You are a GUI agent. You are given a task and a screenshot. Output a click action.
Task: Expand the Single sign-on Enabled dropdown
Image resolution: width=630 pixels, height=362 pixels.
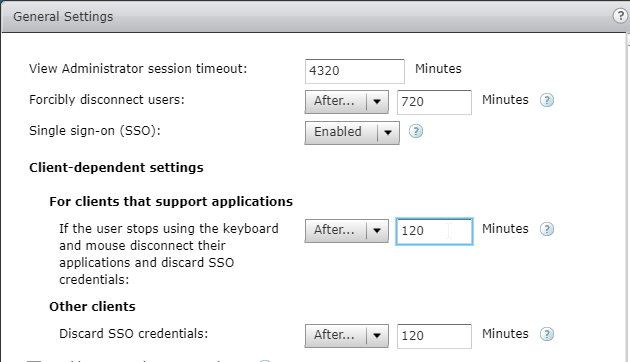(352, 133)
